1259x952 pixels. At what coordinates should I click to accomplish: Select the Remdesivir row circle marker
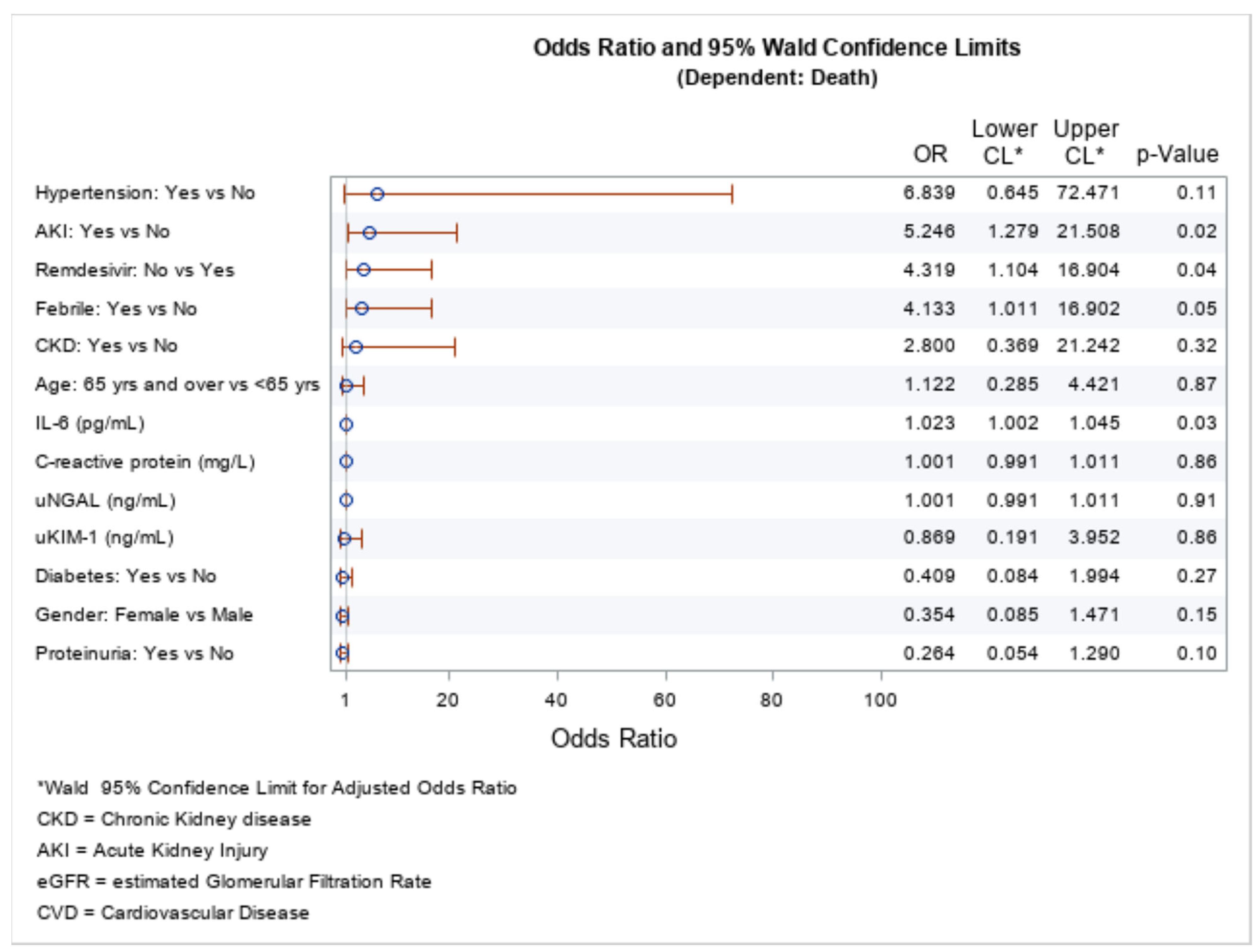(364, 270)
